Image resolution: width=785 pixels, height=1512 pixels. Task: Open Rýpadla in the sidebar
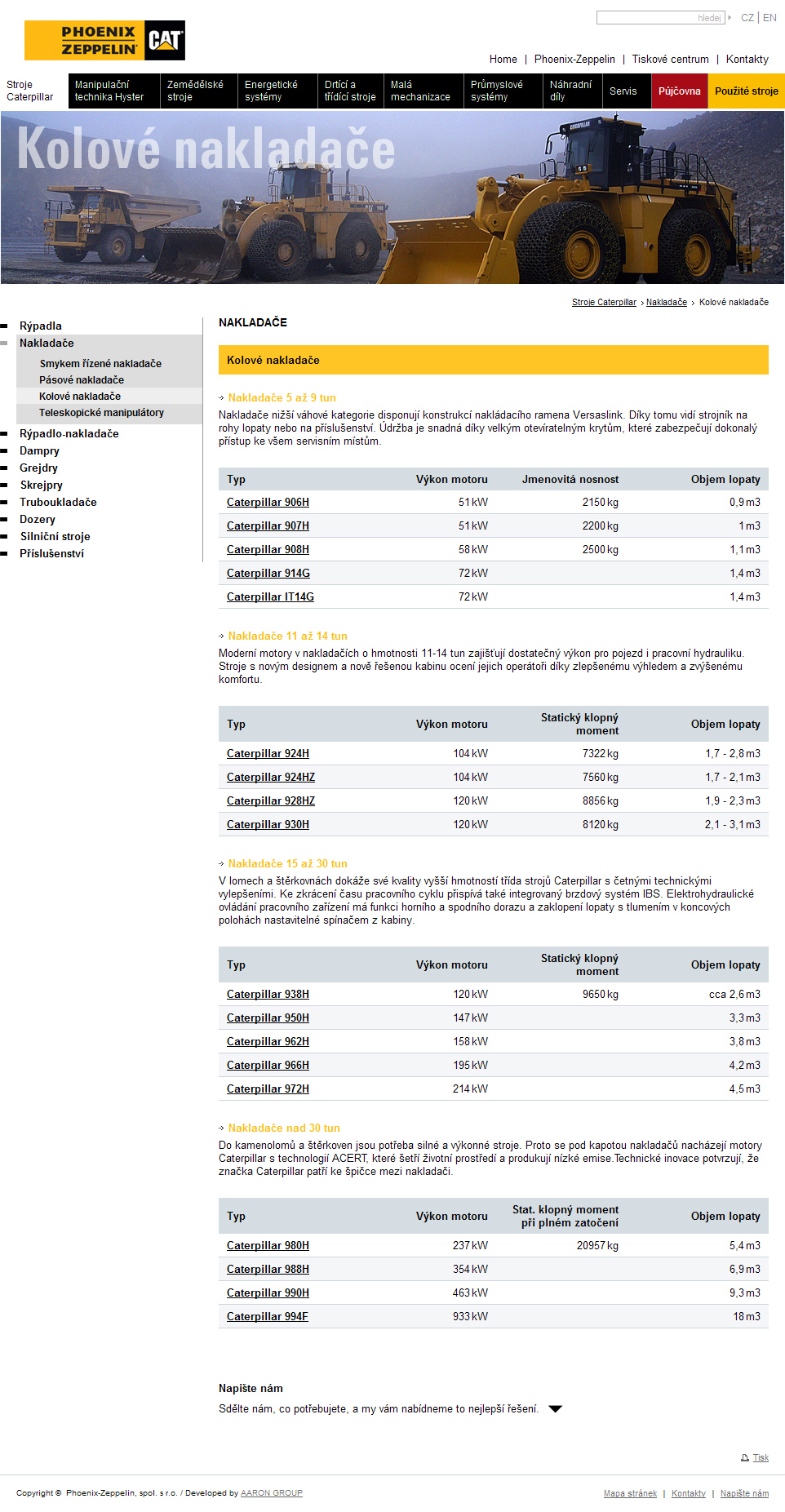tap(41, 326)
